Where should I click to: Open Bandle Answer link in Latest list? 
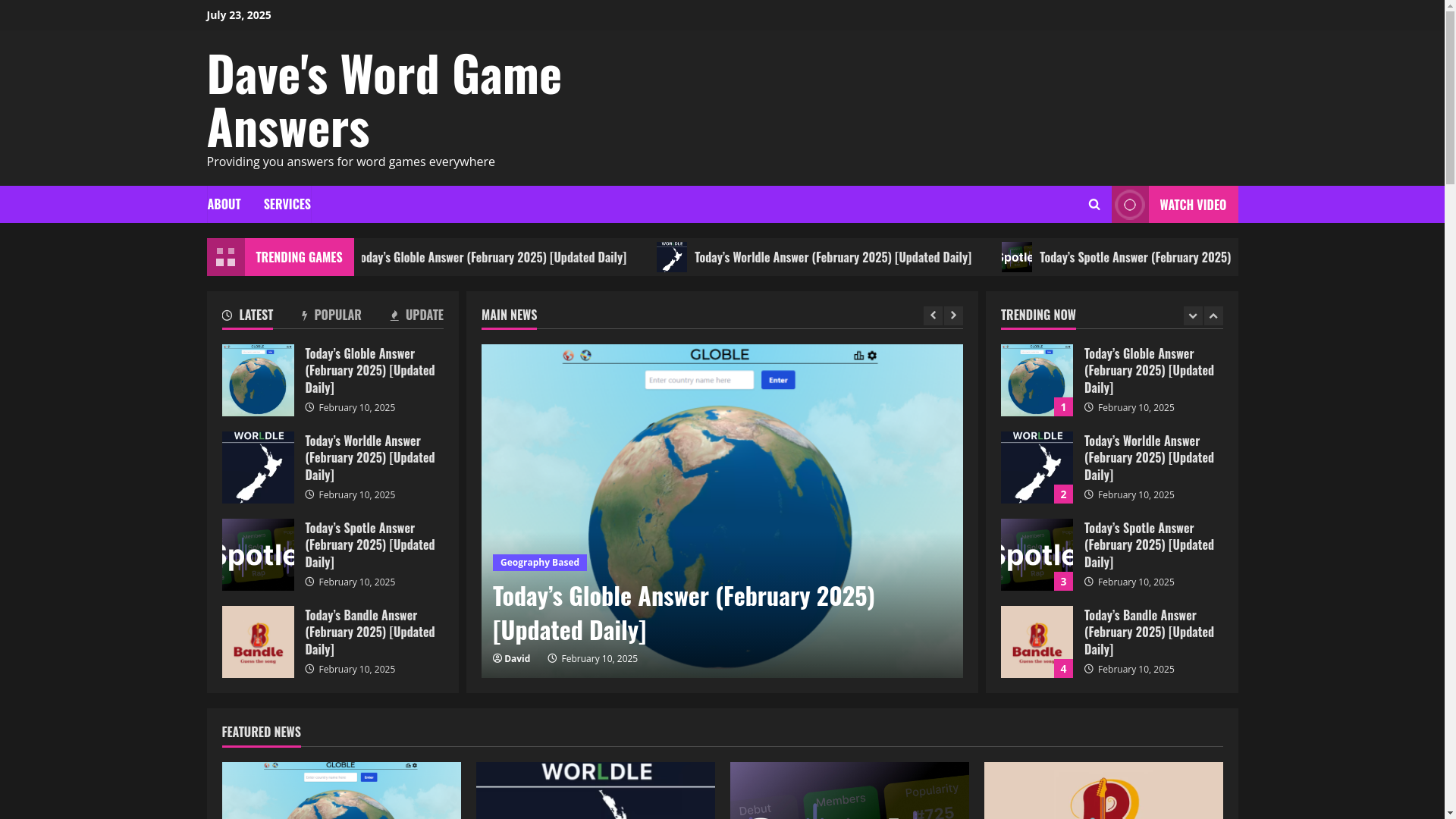coord(370,632)
